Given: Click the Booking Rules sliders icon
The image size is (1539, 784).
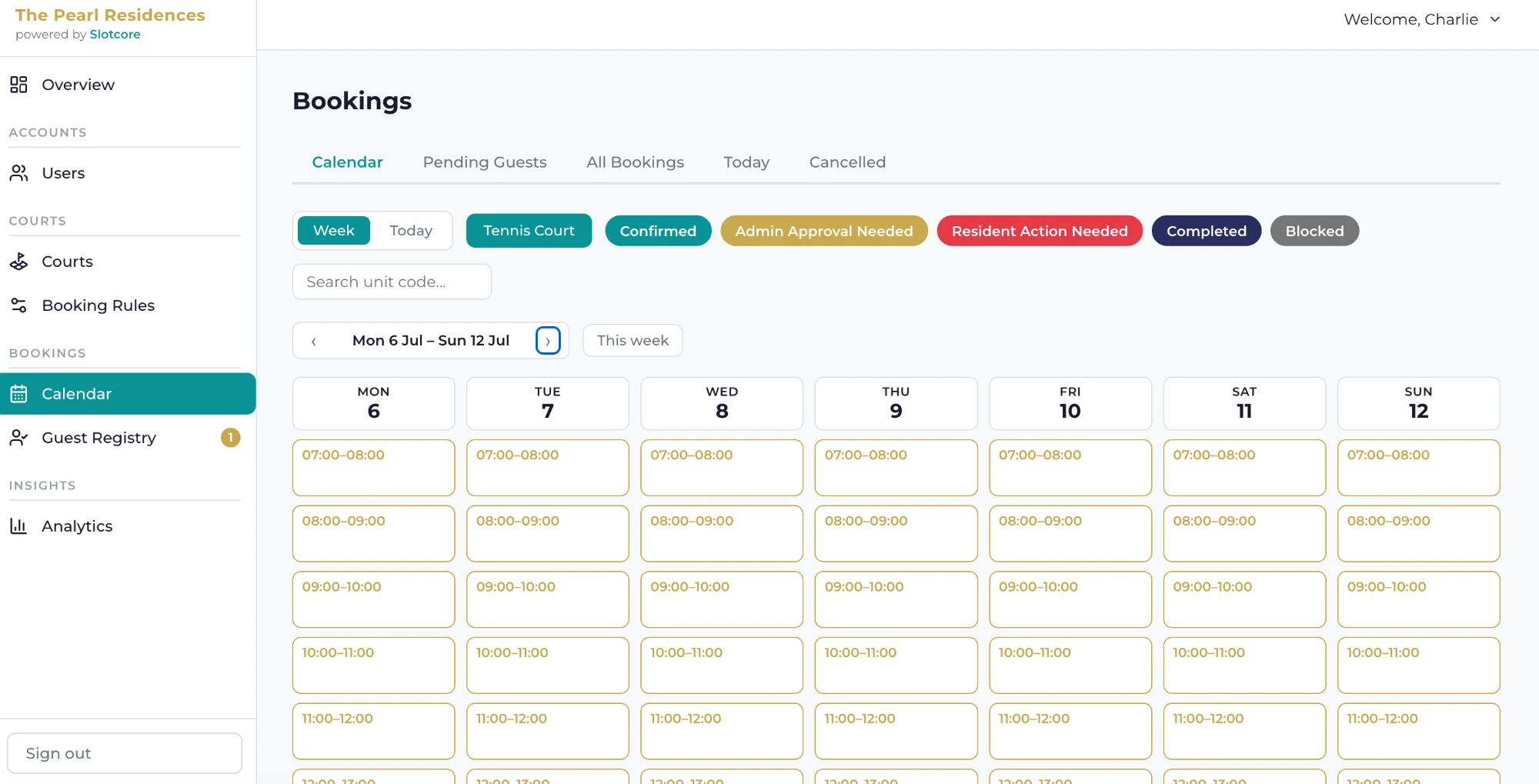Looking at the screenshot, I should 18,305.
